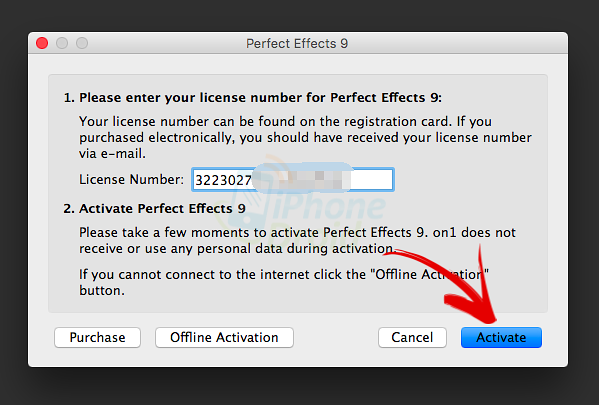599x405 pixels.
Task: Click the gray zoom window button
Action: (82, 43)
